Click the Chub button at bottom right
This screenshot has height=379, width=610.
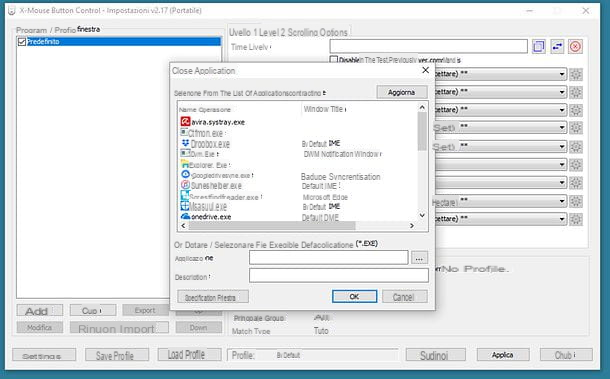pos(566,355)
